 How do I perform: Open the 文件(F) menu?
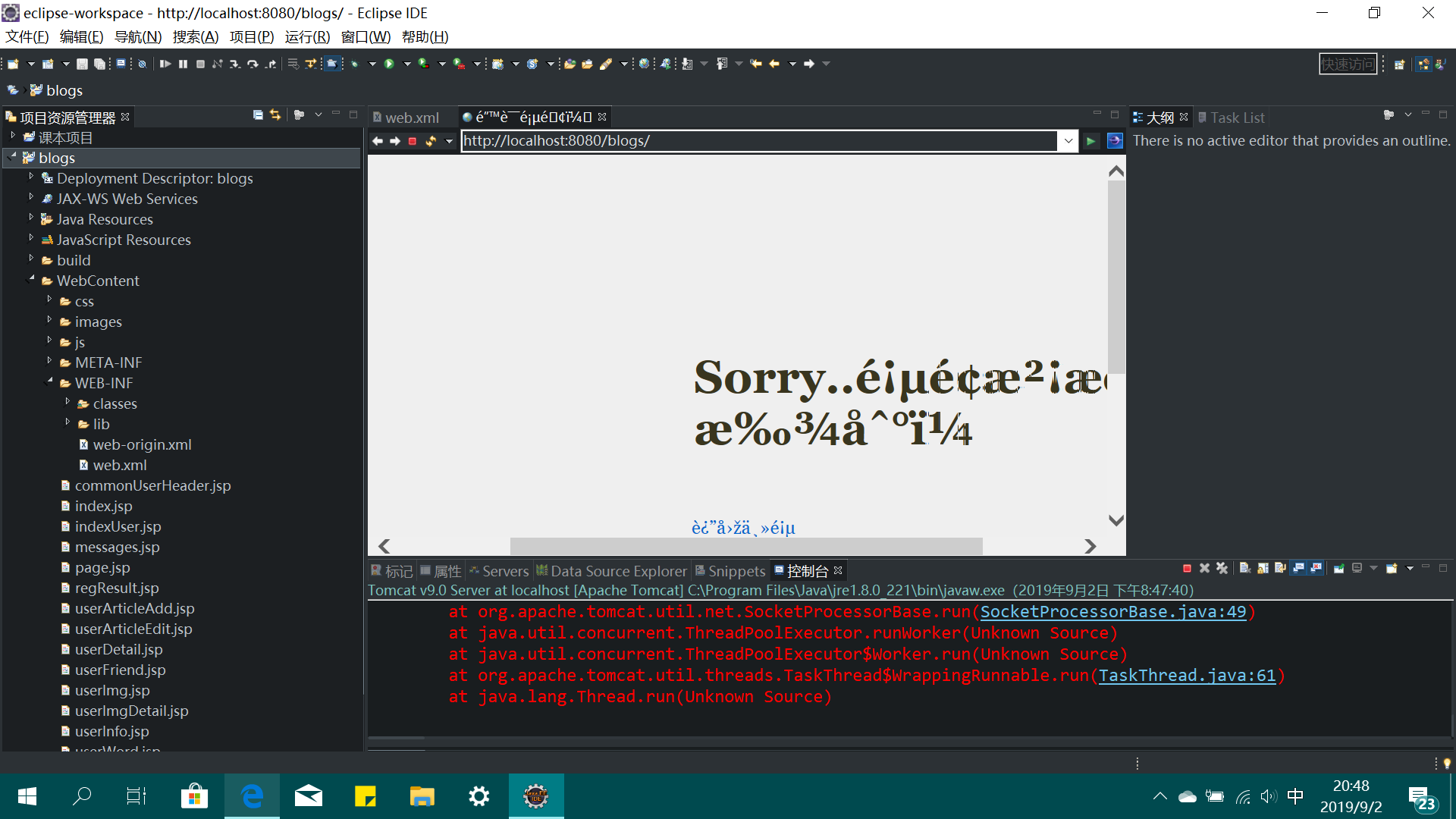[27, 37]
